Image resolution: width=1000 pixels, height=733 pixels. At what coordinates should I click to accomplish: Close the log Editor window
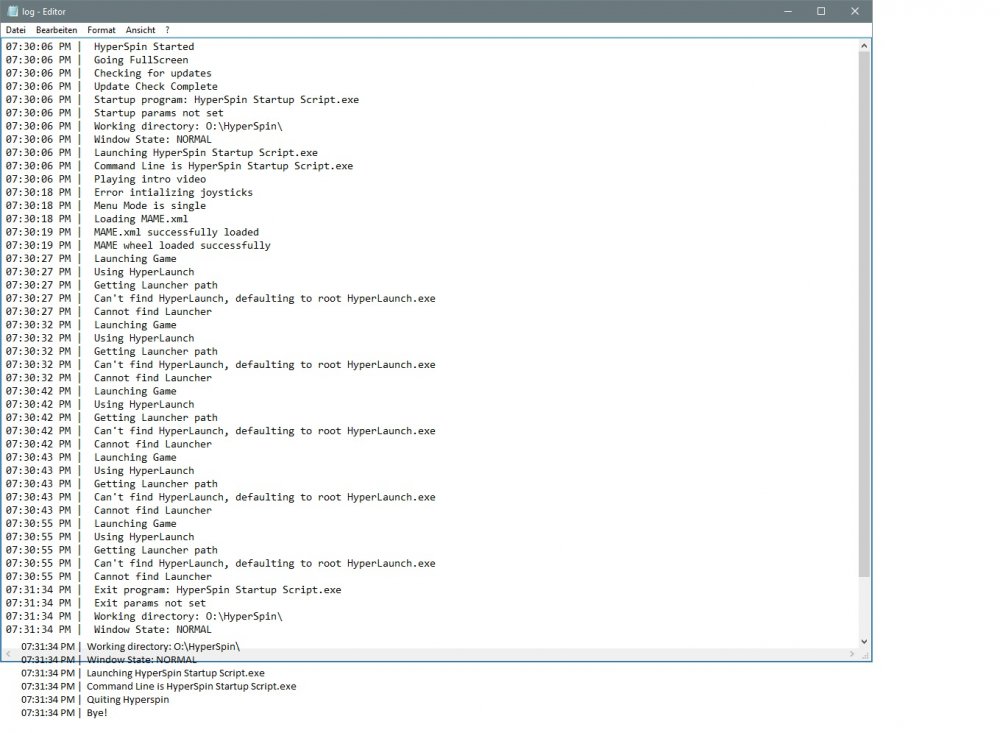click(x=855, y=11)
